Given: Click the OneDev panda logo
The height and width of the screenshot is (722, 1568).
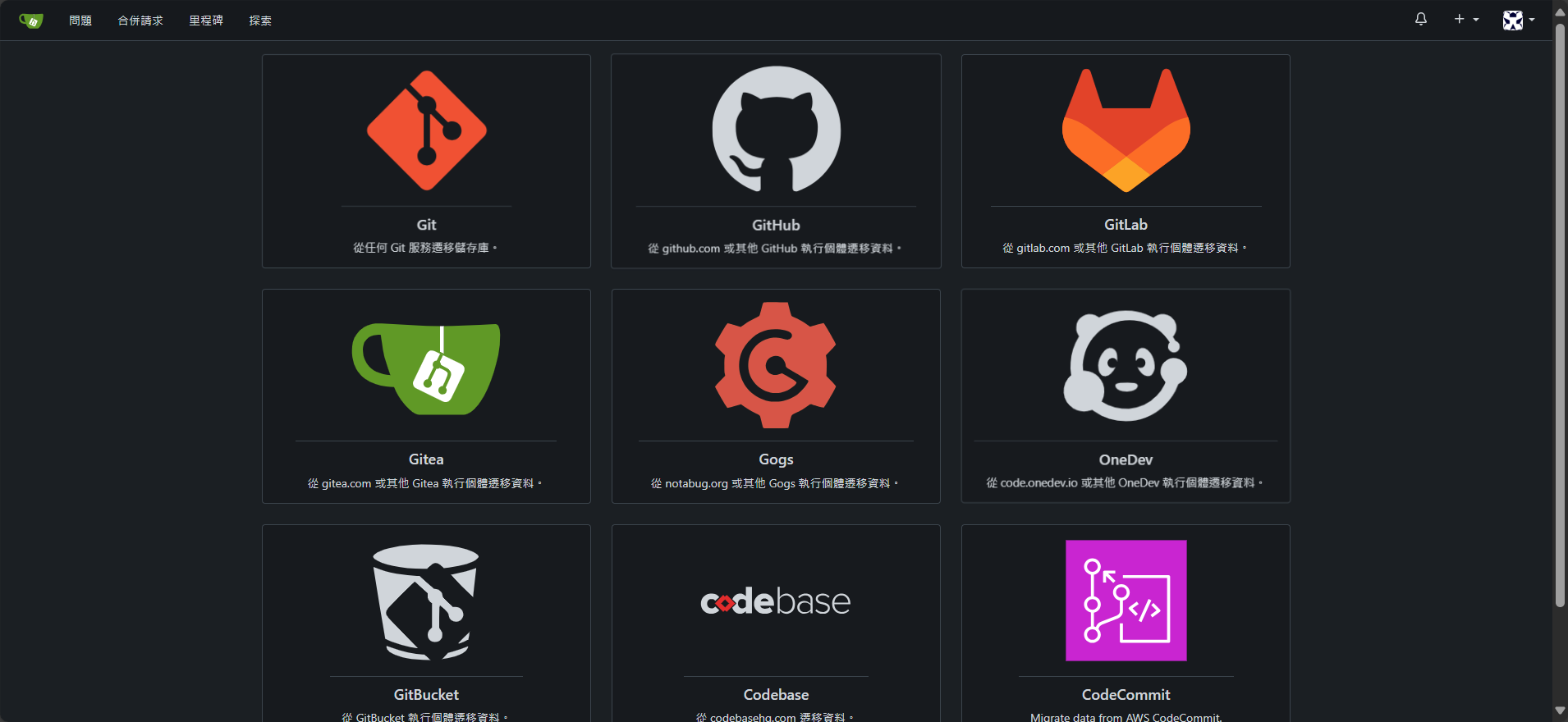Looking at the screenshot, I should click(1126, 366).
